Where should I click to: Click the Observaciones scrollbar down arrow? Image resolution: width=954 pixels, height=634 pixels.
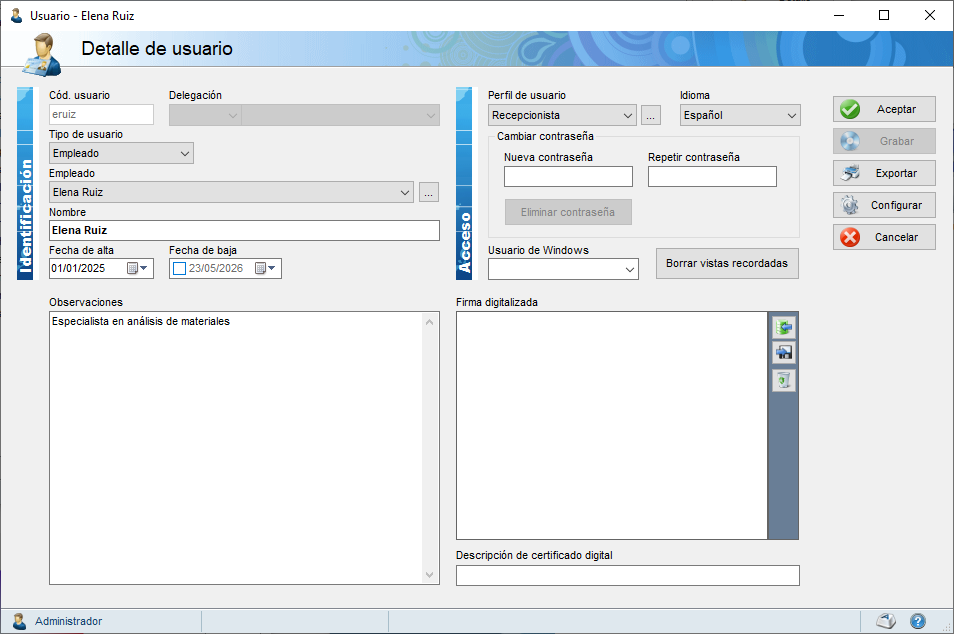(430, 575)
